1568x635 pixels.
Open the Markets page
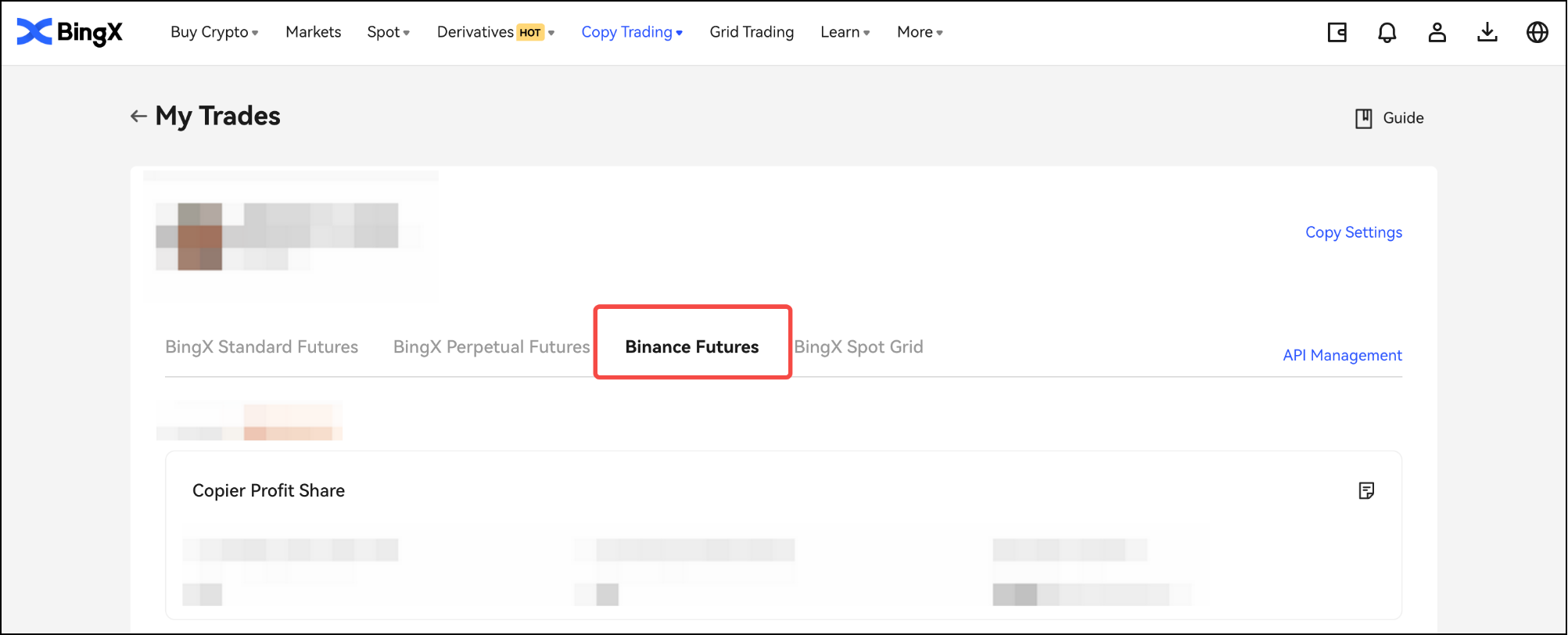(x=313, y=32)
